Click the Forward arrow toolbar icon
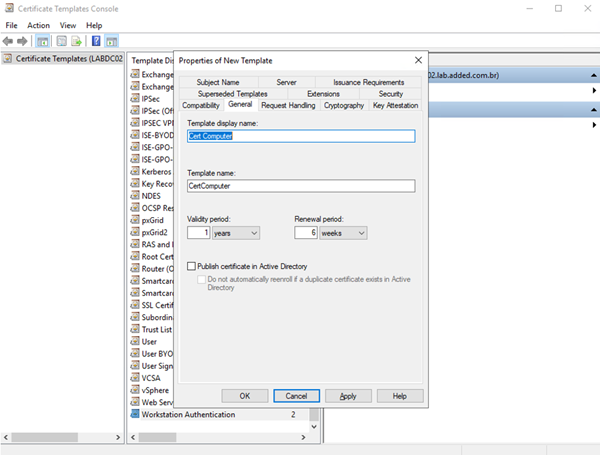Image resolution: width=600 pixels, height=455 pixels. click(22, 41)
